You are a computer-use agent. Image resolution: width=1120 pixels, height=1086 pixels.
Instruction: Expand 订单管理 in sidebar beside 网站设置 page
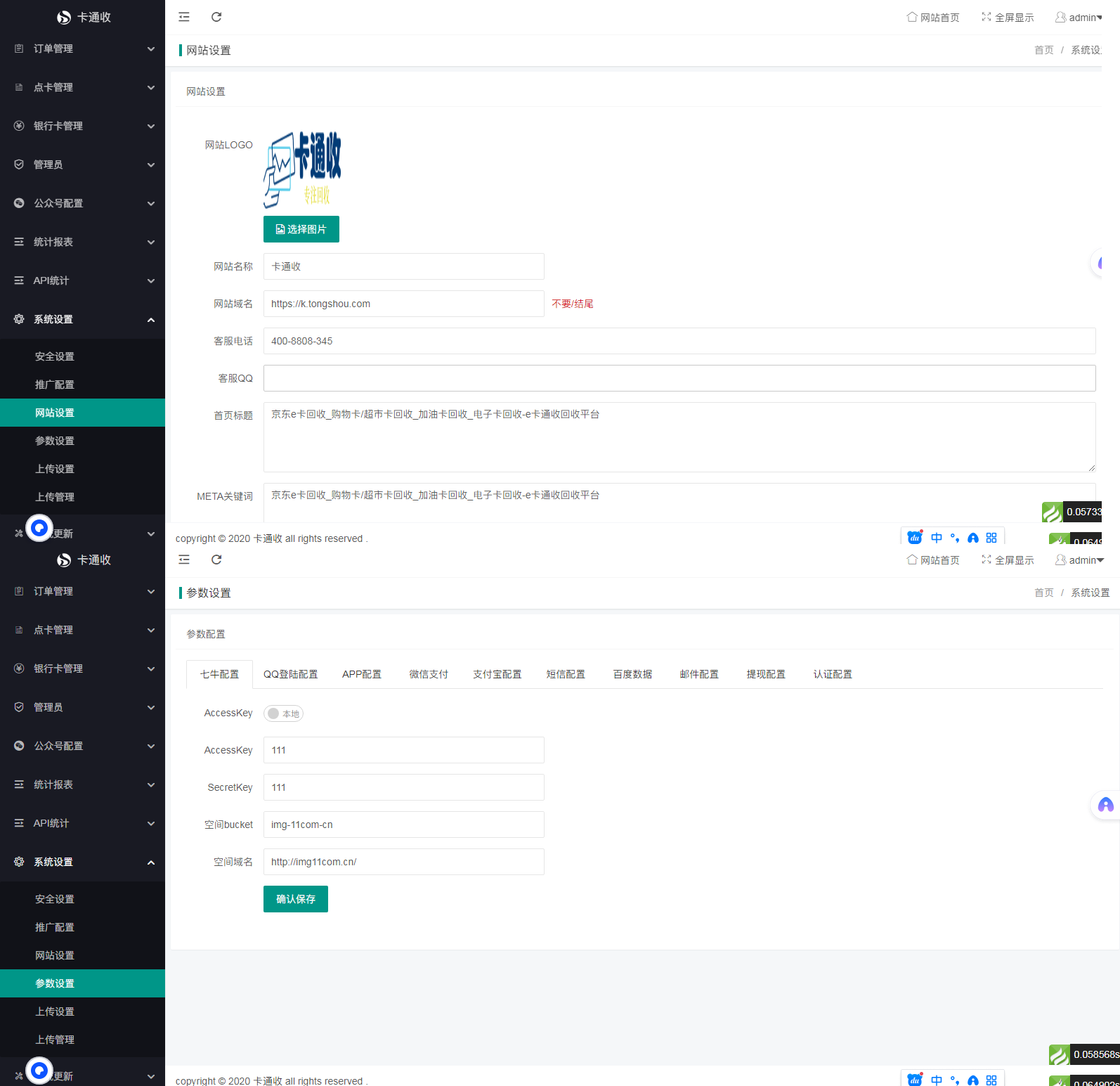pyautogui.click(x=83, y=49)
